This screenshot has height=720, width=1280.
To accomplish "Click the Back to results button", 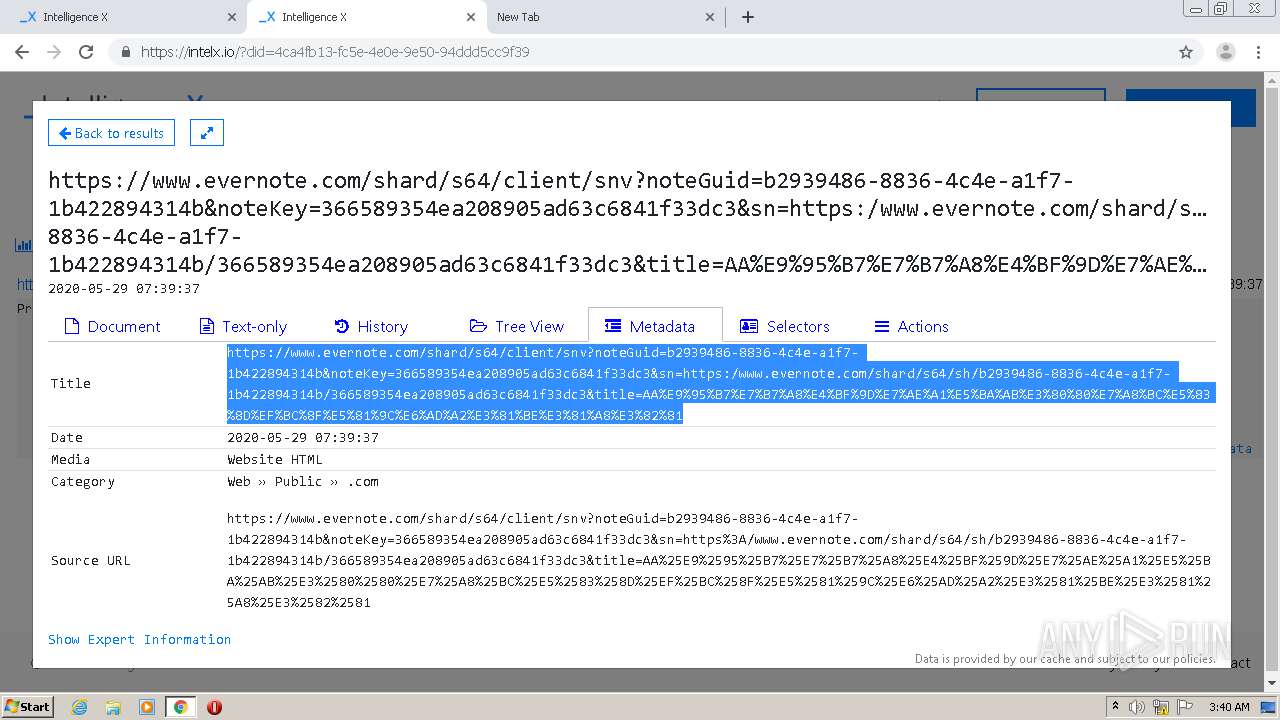I will pos(111,133).
